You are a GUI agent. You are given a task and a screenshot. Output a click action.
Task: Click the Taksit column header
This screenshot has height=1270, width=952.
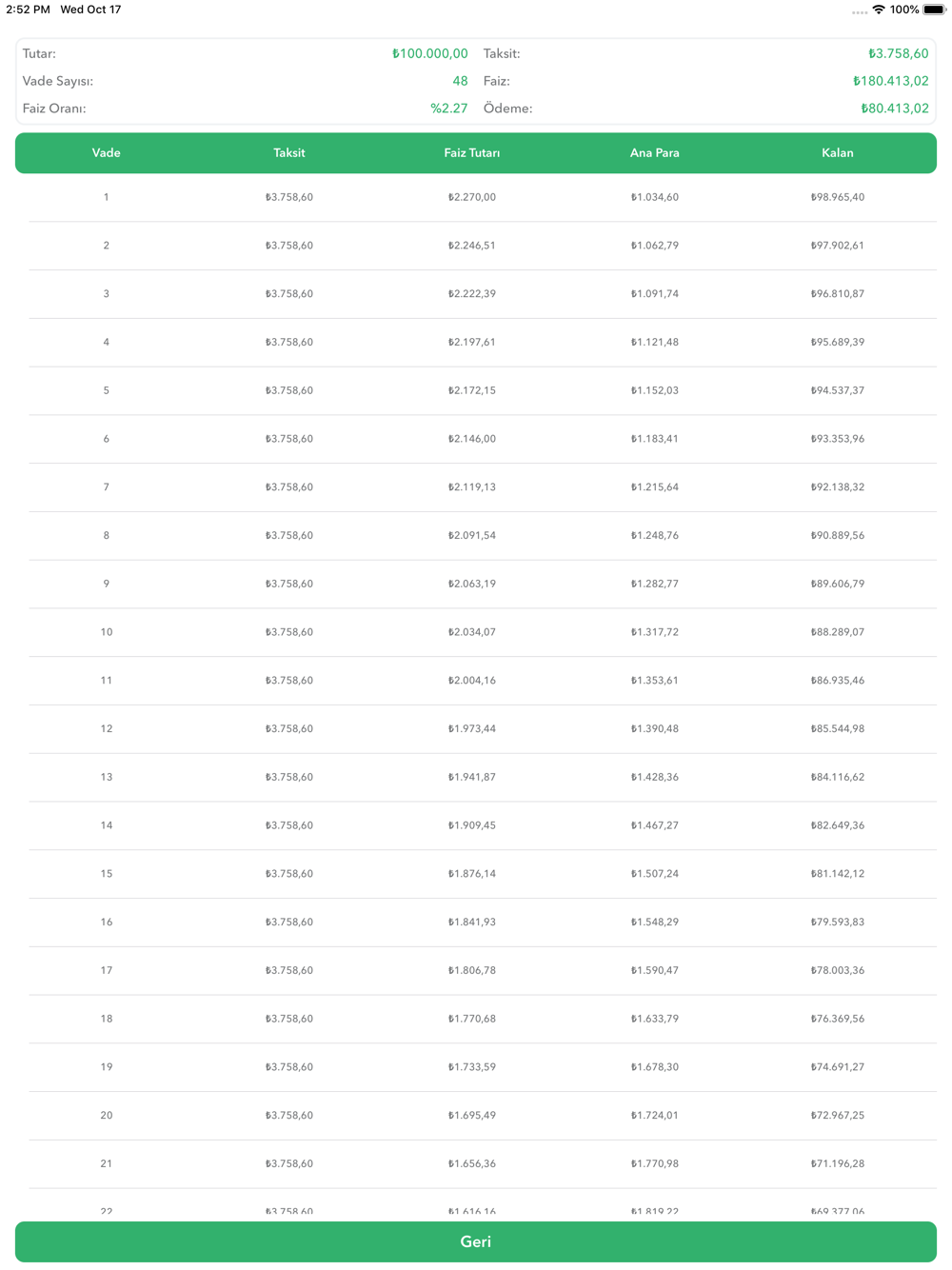(289, 152)
